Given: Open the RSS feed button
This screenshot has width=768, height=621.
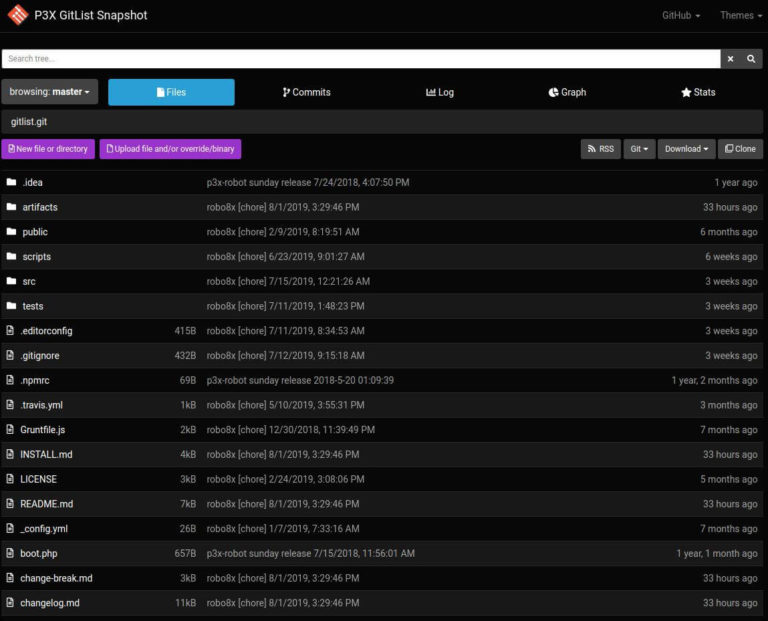Looking at the screenshot, I should (x=600, y=149).
